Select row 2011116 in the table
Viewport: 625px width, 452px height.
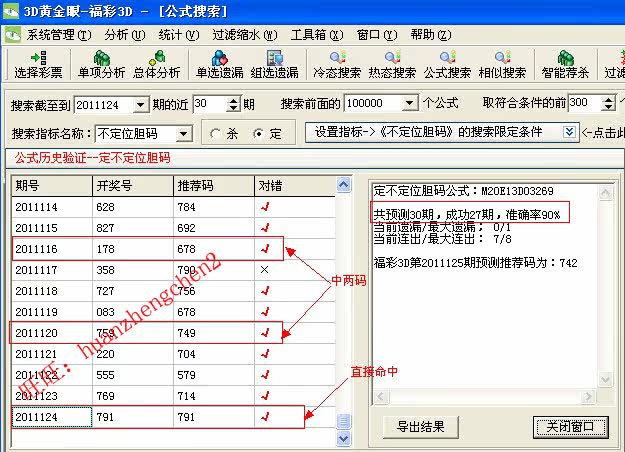tap(173, 249)
